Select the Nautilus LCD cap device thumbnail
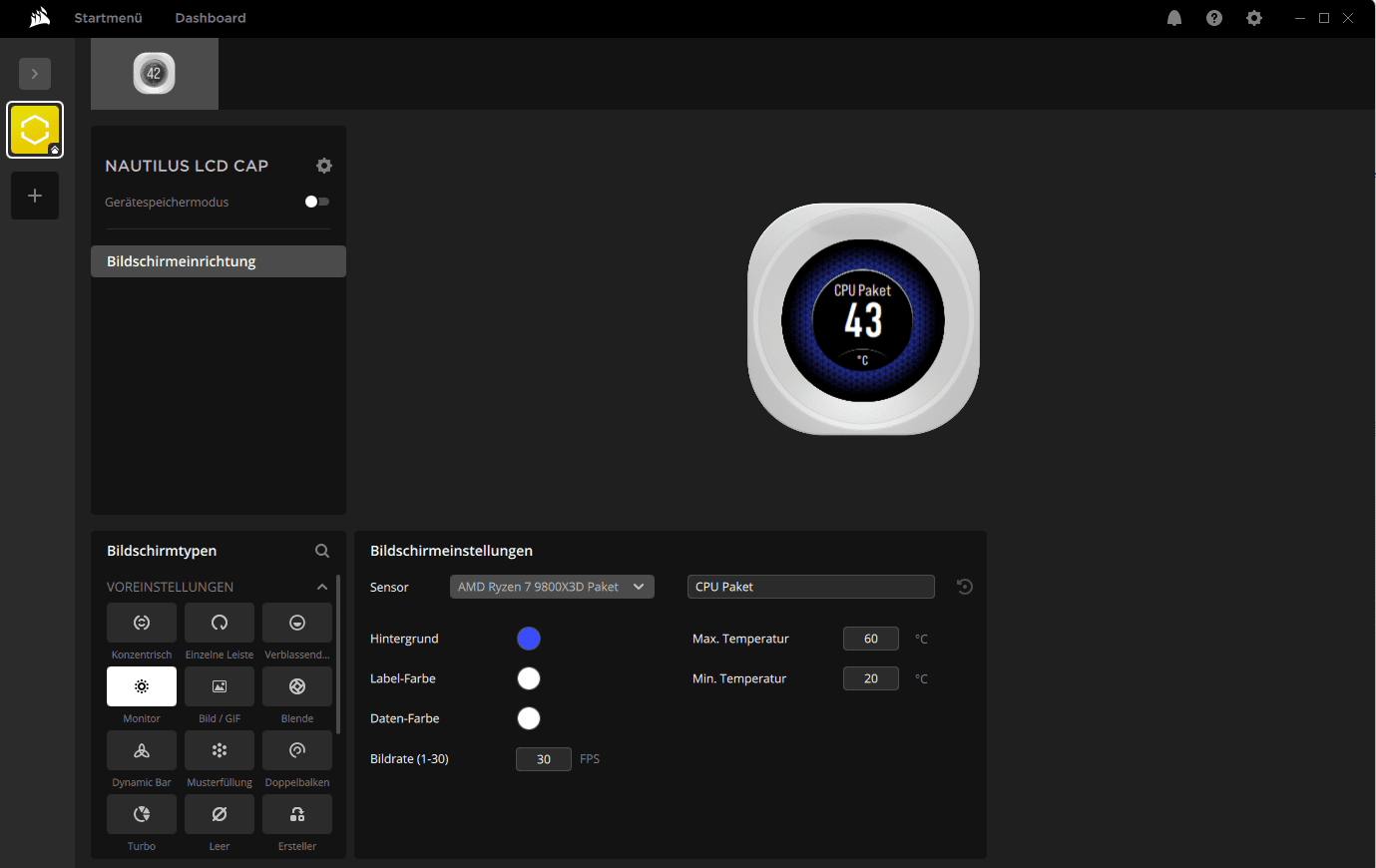 155,74
